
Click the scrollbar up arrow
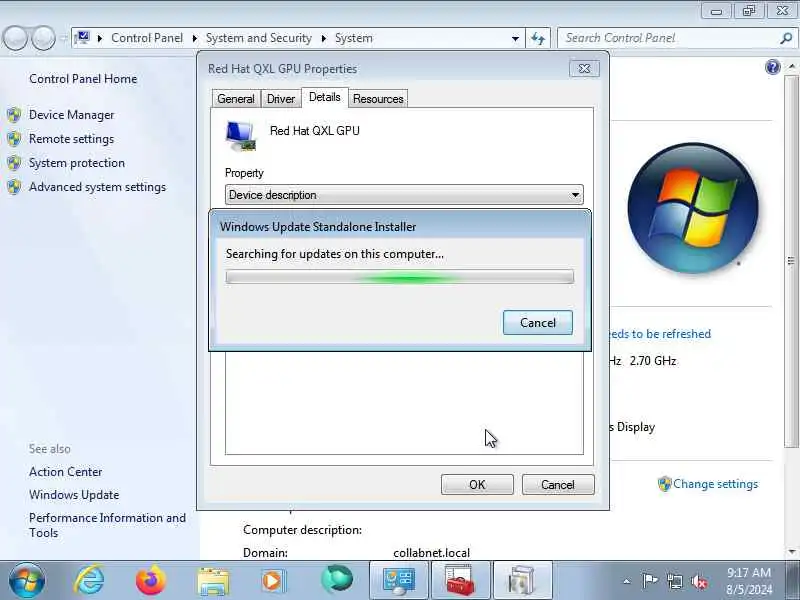(791, 66)
